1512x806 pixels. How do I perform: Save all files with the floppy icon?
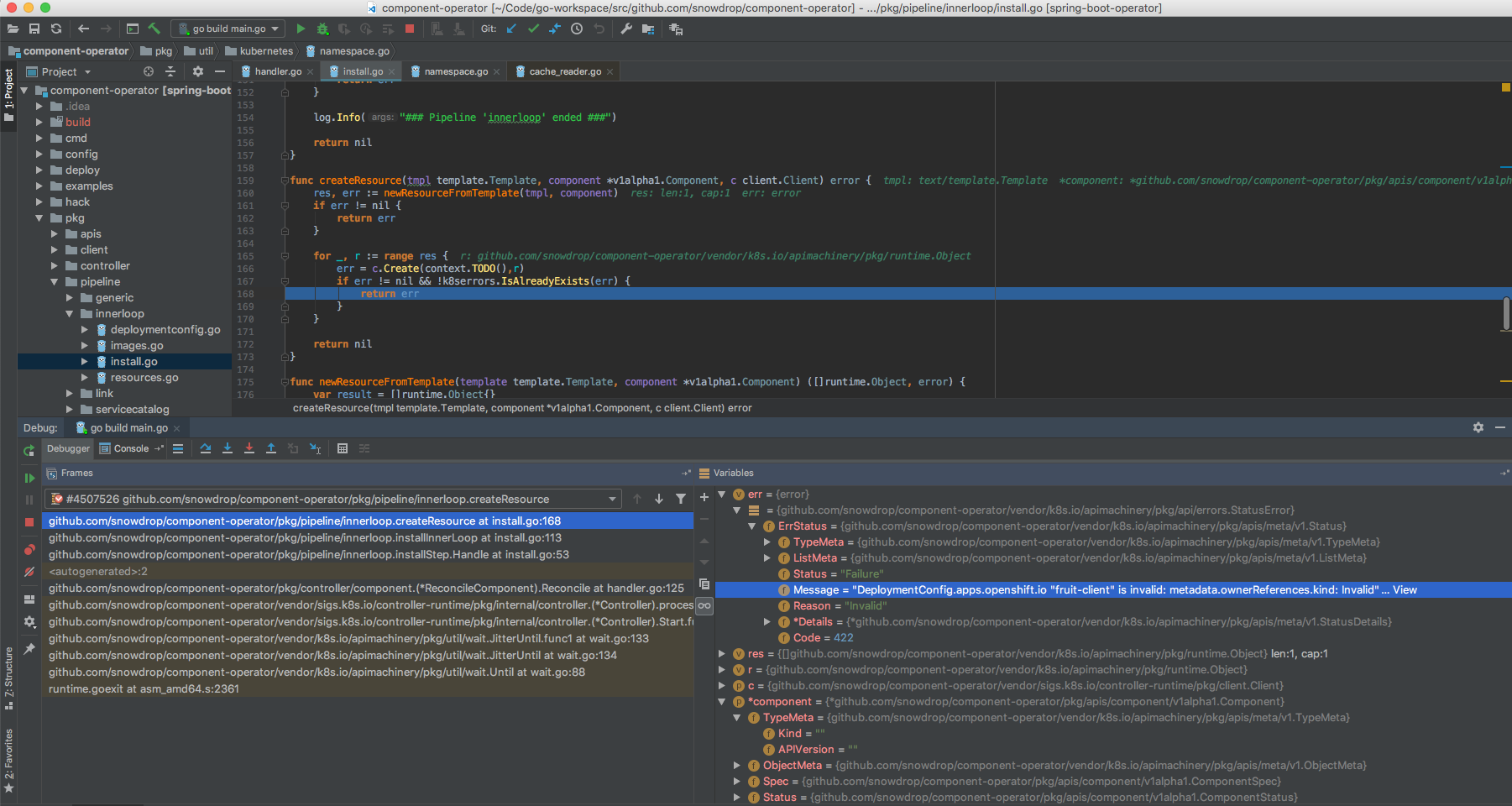[x=34, y=29]
